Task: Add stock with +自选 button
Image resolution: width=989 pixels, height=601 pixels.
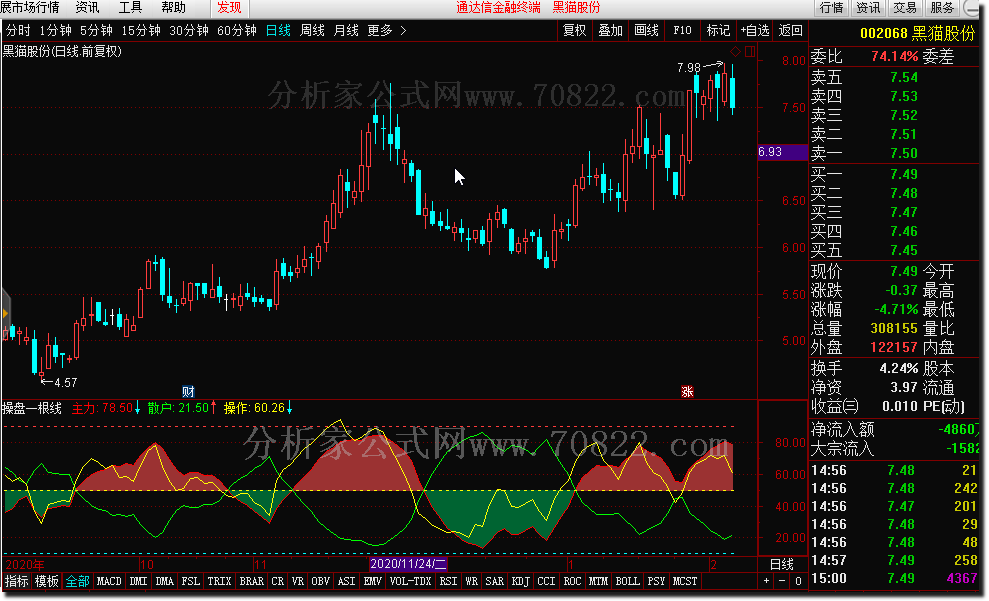Action: (755, 30)
